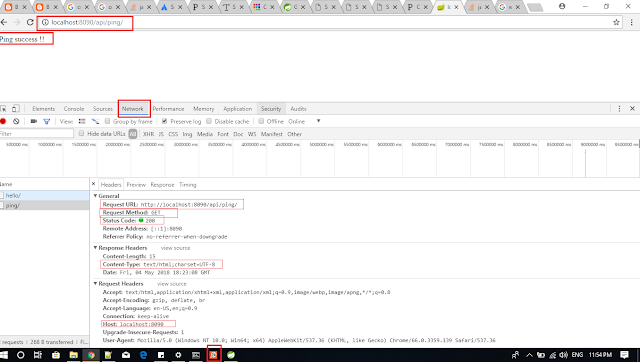The image size is (640, 362).
Task: Click view source for Request Headers
Action: tap(172, 284)
